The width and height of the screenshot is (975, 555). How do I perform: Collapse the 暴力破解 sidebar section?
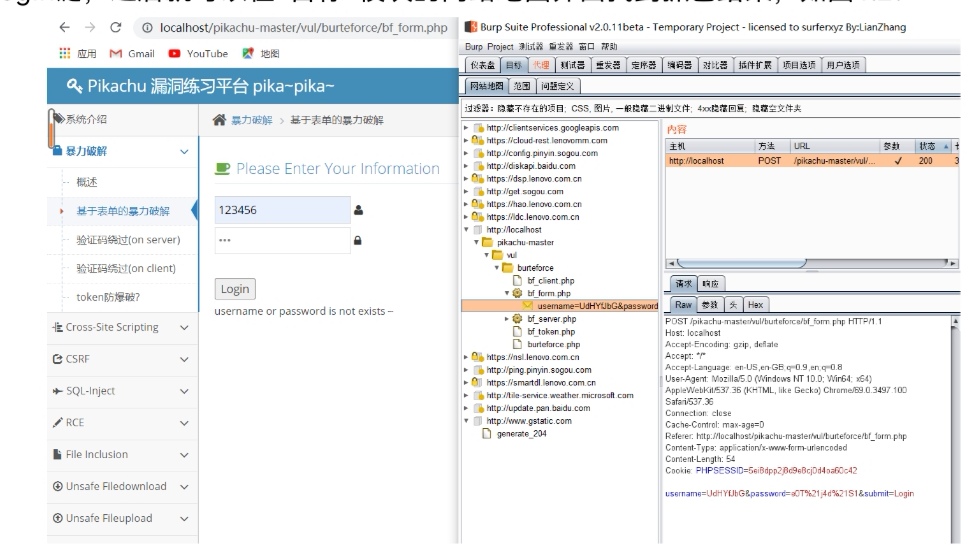pyautogui.click(x=184, y=152)
